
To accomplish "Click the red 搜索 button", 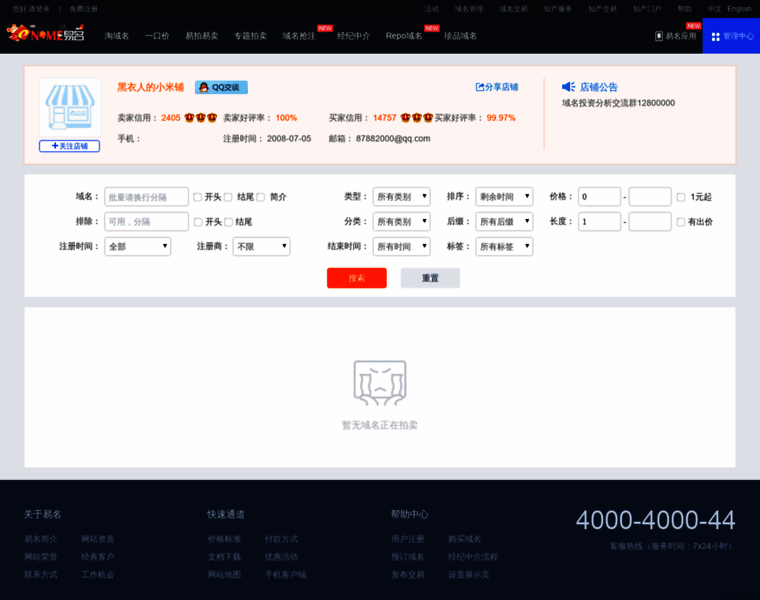I will click(x=357, y=278).
